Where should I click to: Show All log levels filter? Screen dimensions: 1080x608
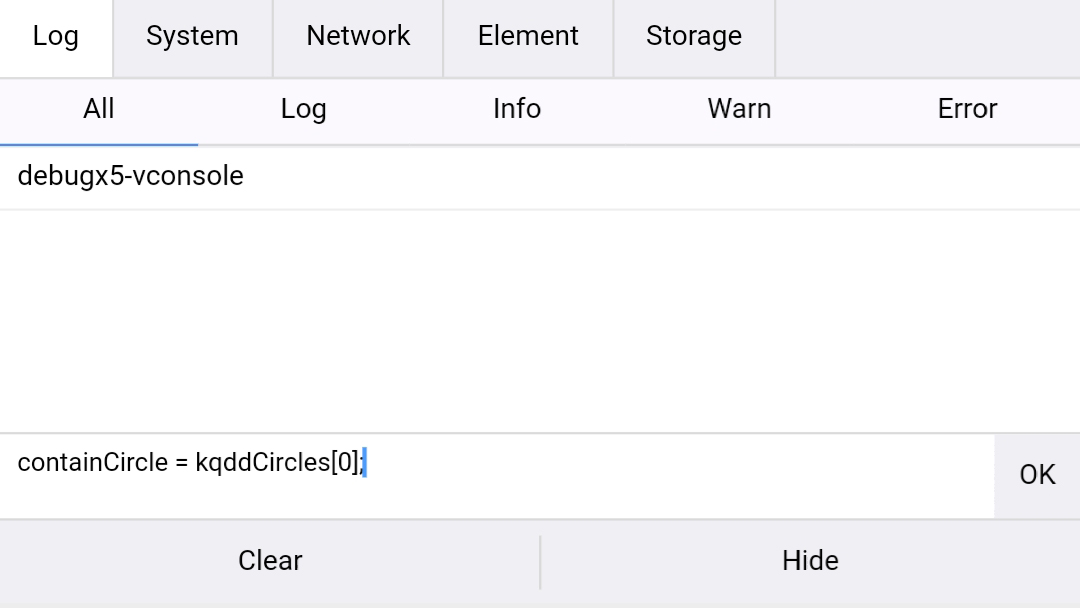click(98, 109)
